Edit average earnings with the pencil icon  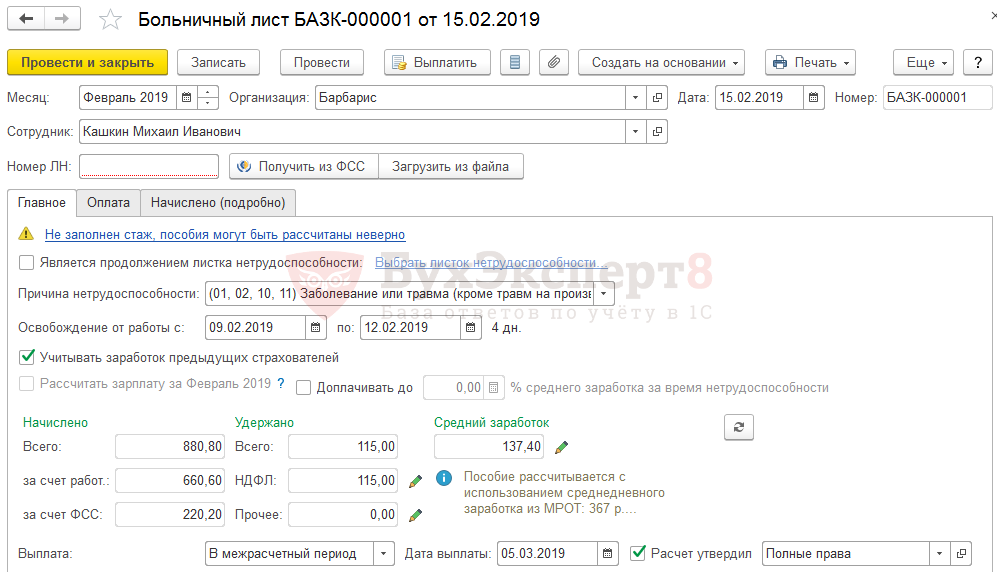coord(562,447)
